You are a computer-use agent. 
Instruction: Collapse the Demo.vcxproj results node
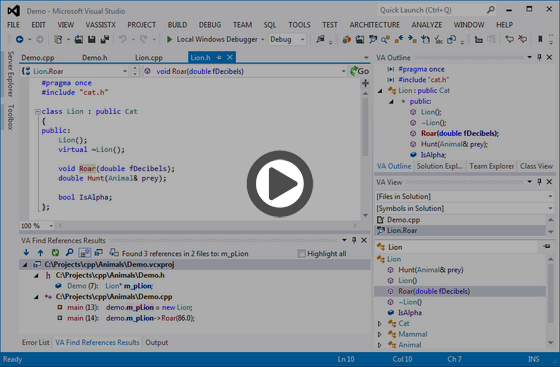click(25, 265)
